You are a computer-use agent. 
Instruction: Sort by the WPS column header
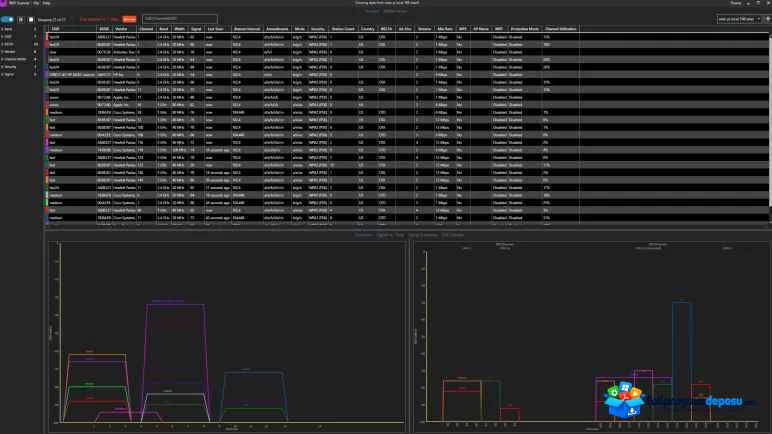click(x=463, y=29)
